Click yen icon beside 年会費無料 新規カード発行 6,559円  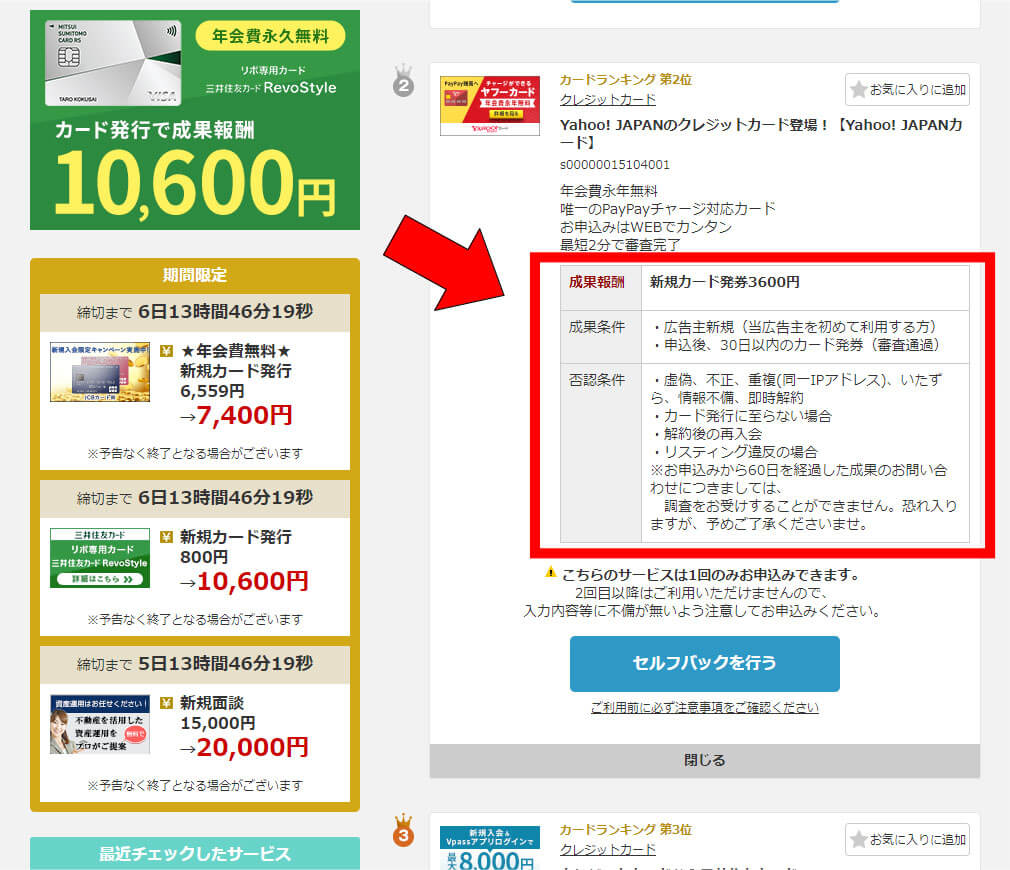[x=166, y=351]
